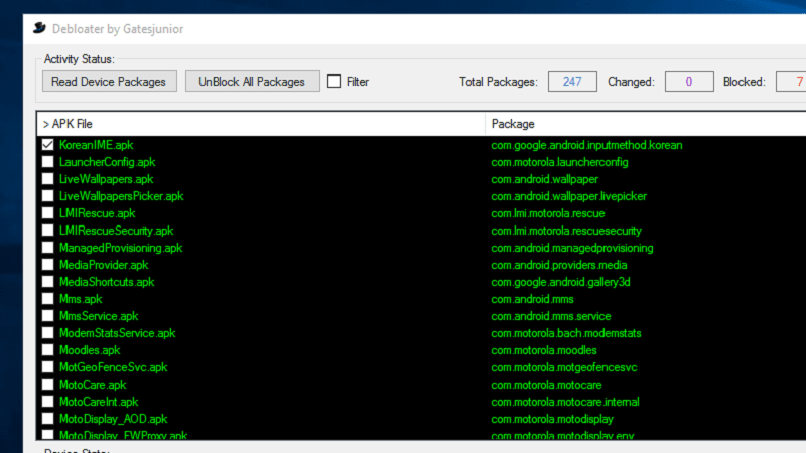This screenshot has height=453, width=806.
Task: Select the Moodles.apk file name
Action: (x=89, y=350)
